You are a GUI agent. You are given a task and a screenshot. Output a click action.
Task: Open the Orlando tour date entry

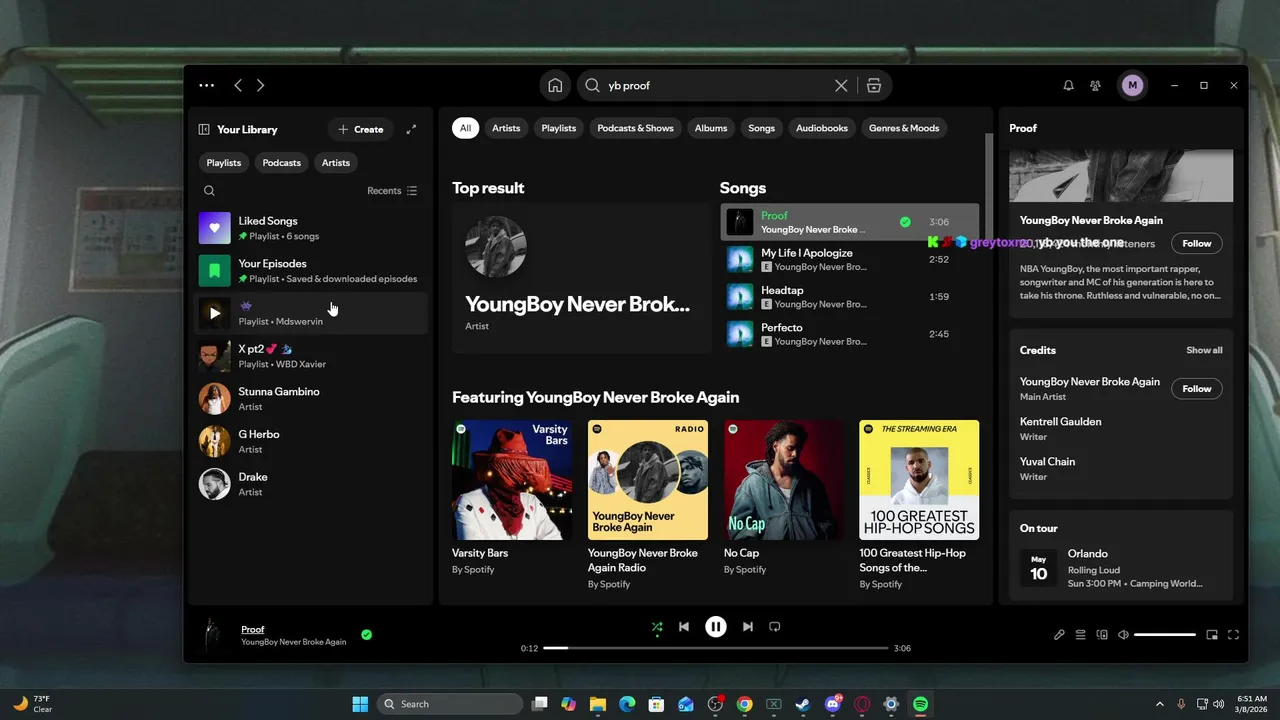coord(1121,567)
